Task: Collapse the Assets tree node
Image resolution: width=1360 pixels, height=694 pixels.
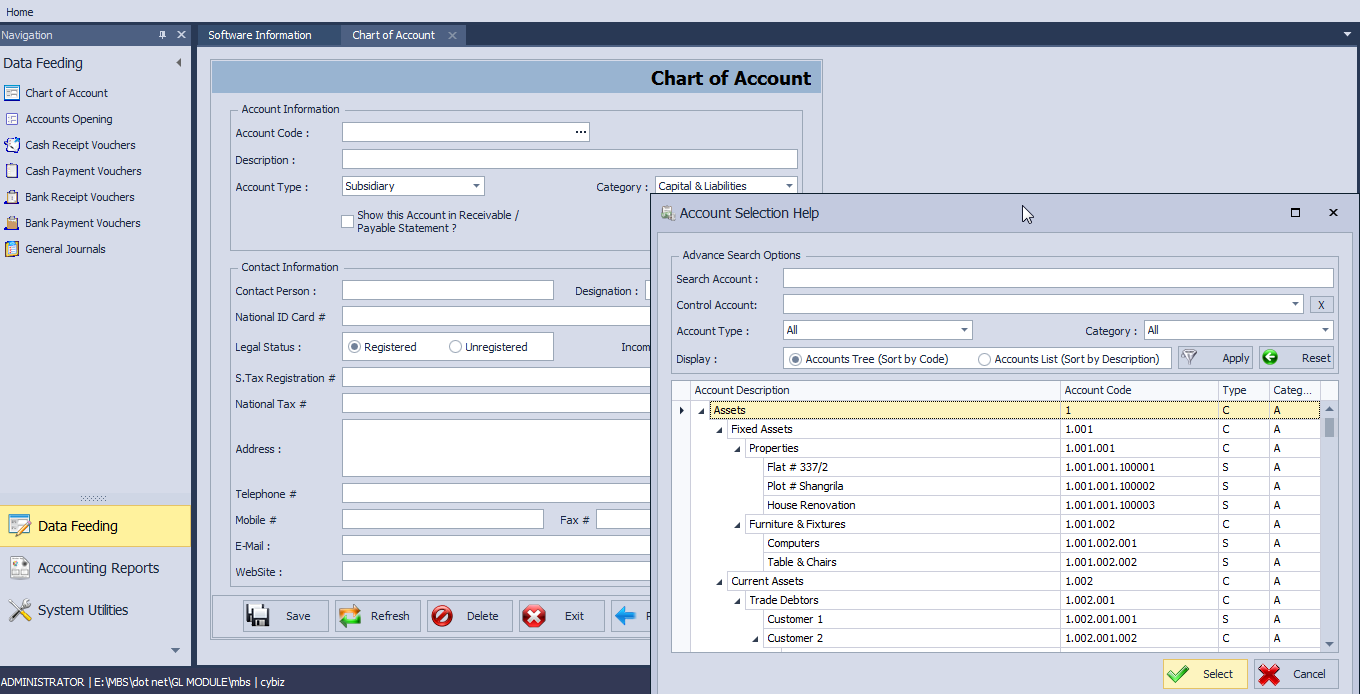Action: click(701, 411)
